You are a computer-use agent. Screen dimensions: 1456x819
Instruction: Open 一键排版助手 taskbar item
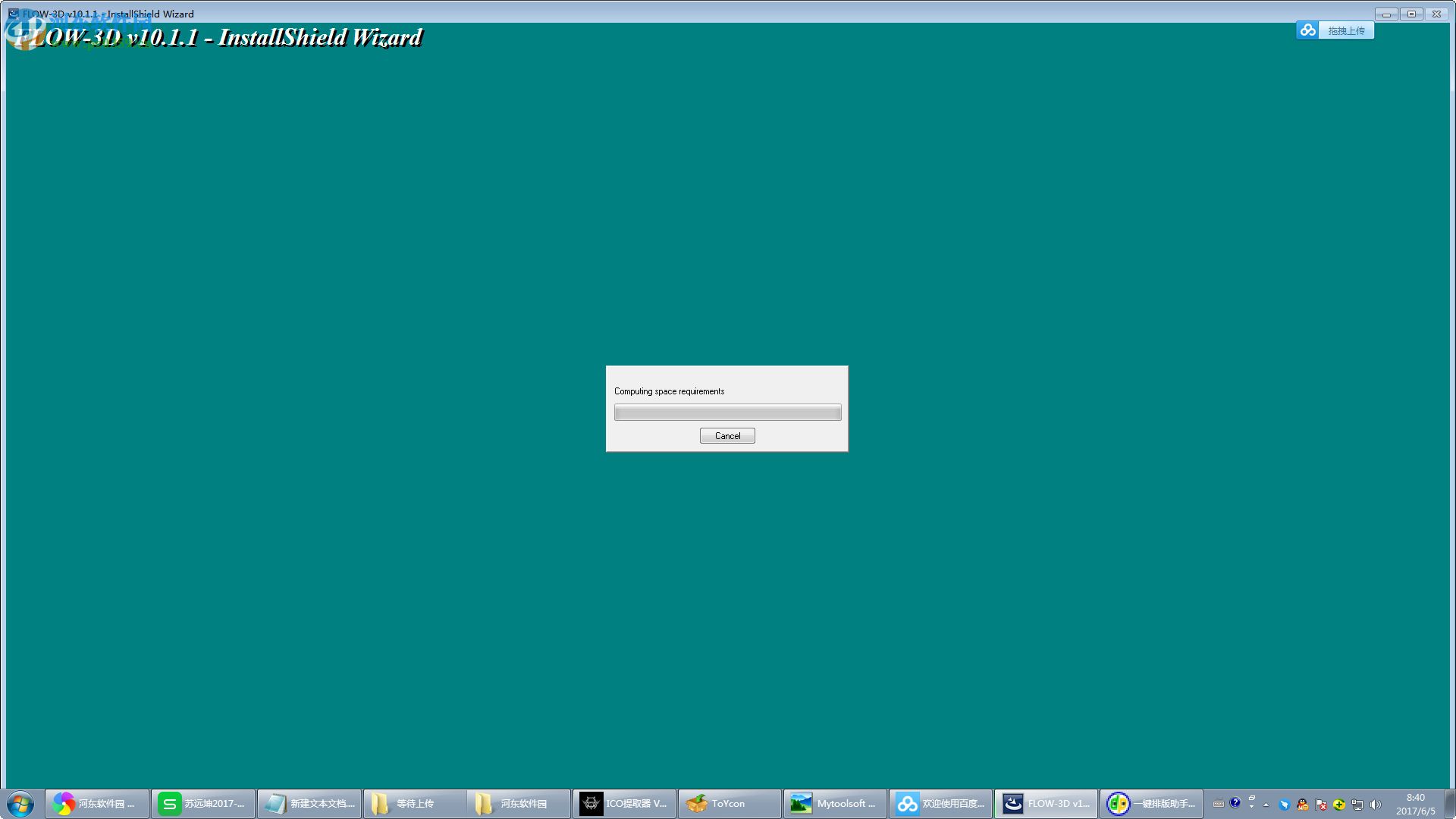coord(1152,804)
